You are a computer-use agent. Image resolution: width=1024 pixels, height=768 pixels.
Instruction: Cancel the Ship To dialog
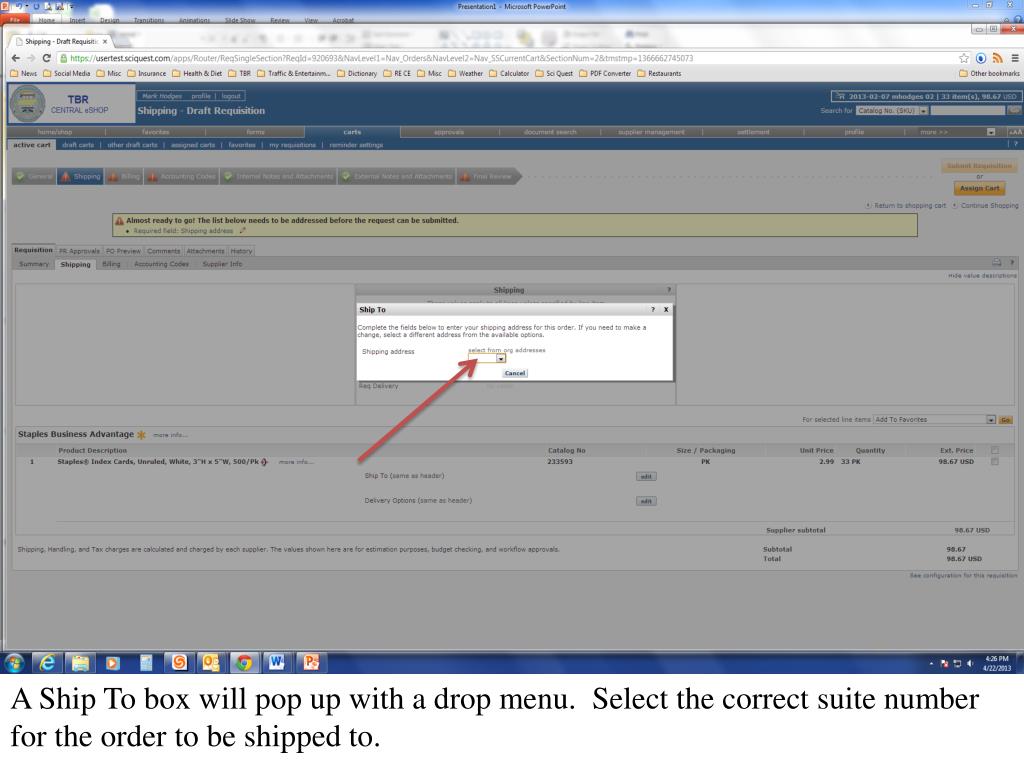click(515, 373)
